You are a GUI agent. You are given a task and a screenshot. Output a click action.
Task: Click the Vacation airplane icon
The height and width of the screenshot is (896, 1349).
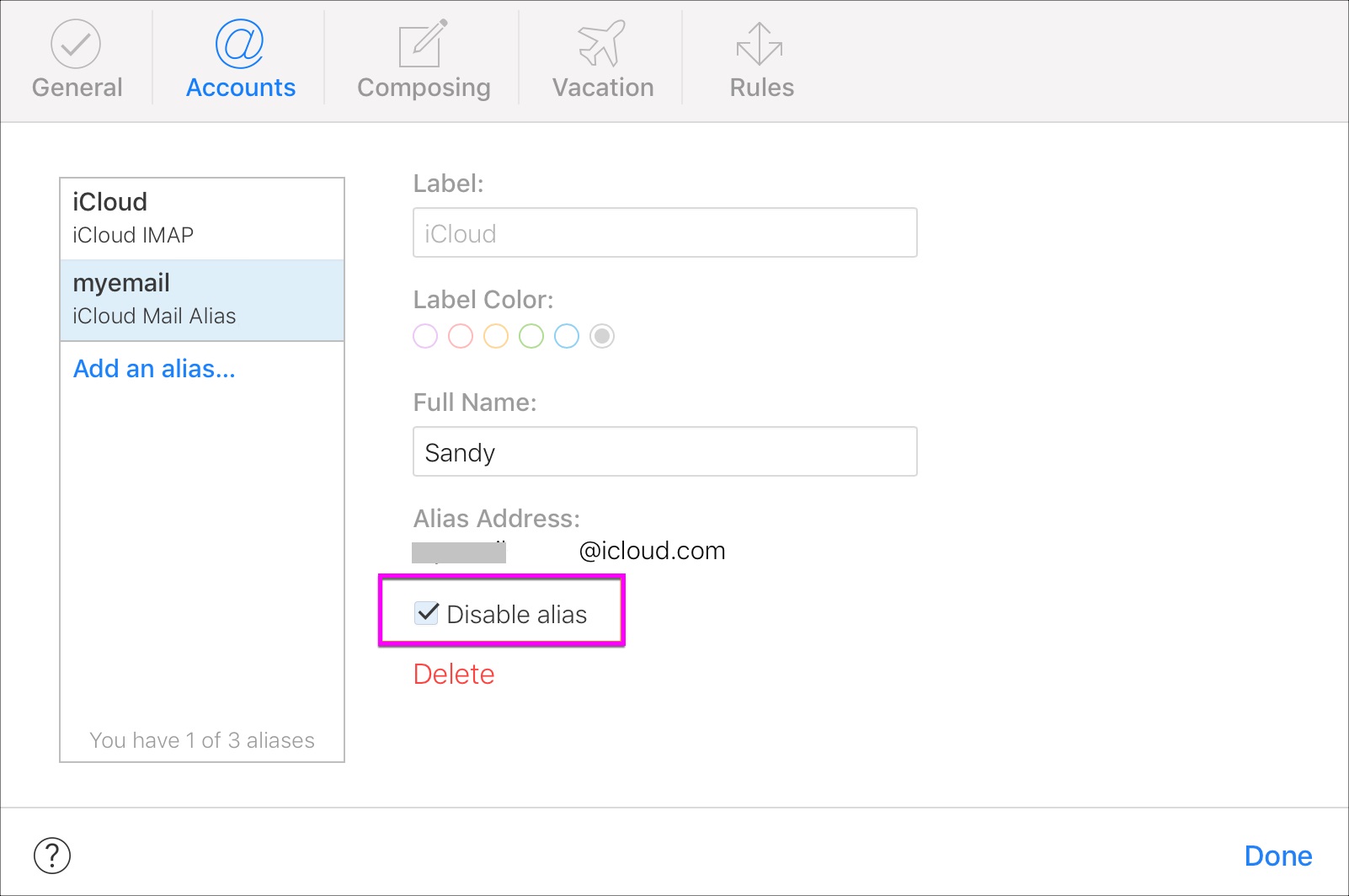[x=602, y=44]
